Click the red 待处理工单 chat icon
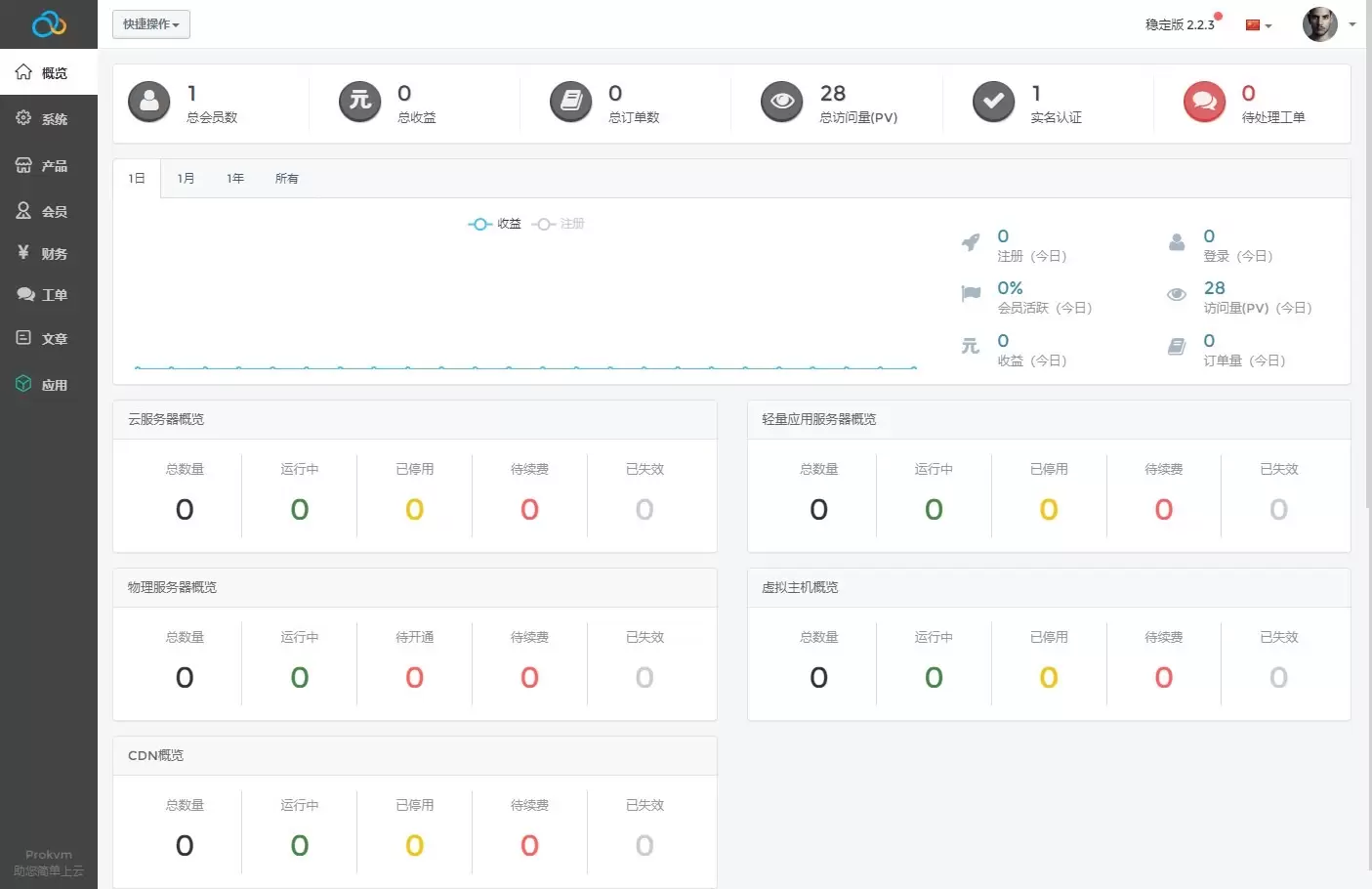This screenshot has width=1372, height=889. pyautogui.click(x=1205, y=102)
